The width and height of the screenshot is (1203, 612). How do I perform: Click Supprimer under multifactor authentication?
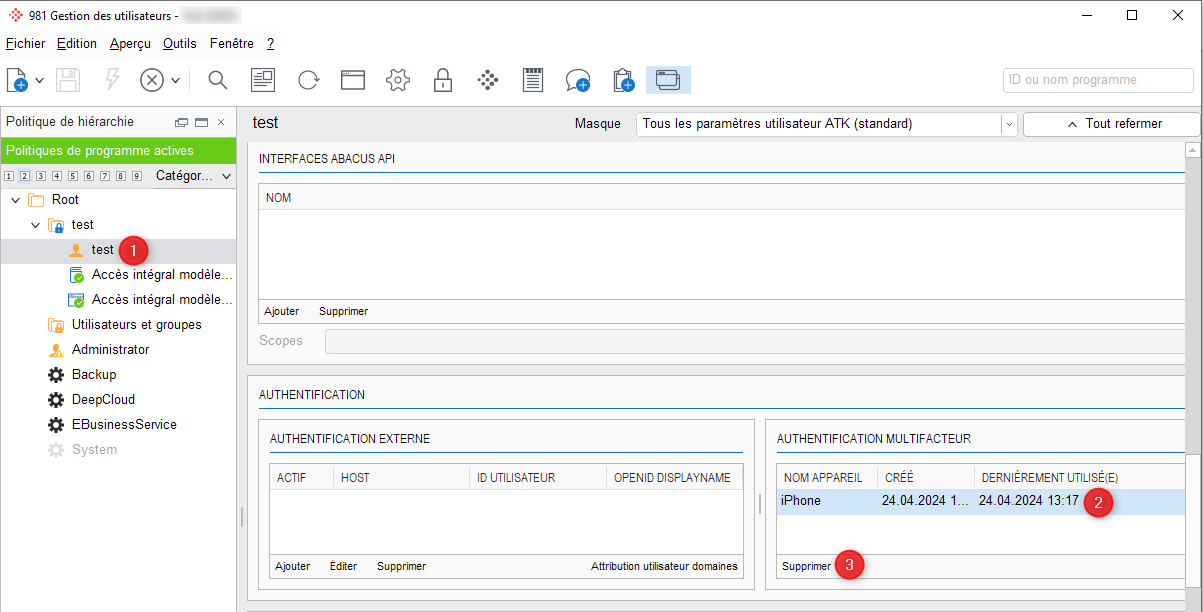point(806,566)
